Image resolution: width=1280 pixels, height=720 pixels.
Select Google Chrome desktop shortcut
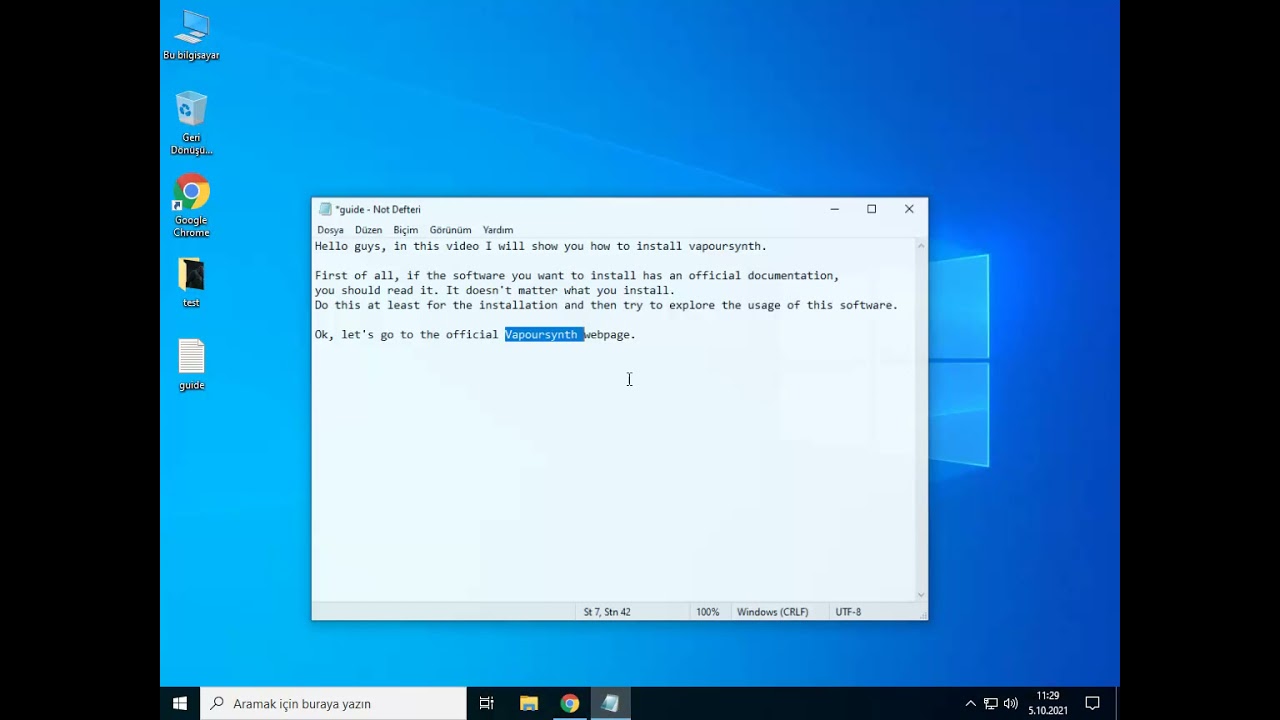[x=191, y=206]
